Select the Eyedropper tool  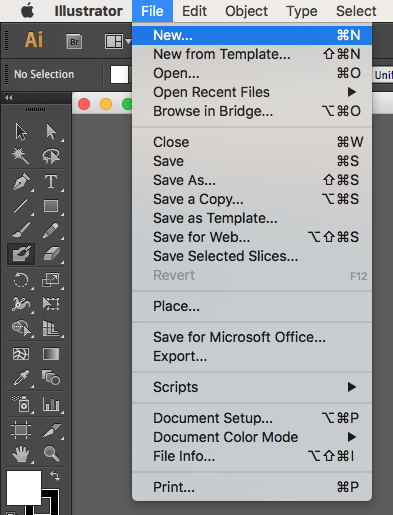pyautogui.click(x=21, y=378)
